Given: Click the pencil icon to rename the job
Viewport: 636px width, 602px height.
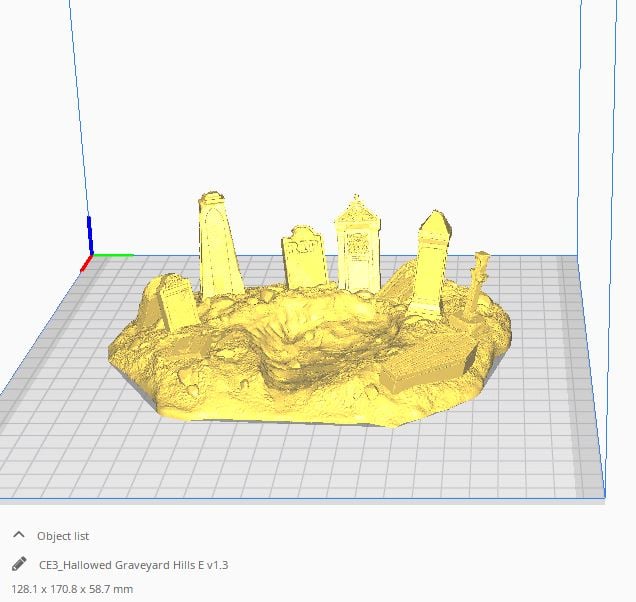Looking at the screenshot, I should [x=19, y=565].
